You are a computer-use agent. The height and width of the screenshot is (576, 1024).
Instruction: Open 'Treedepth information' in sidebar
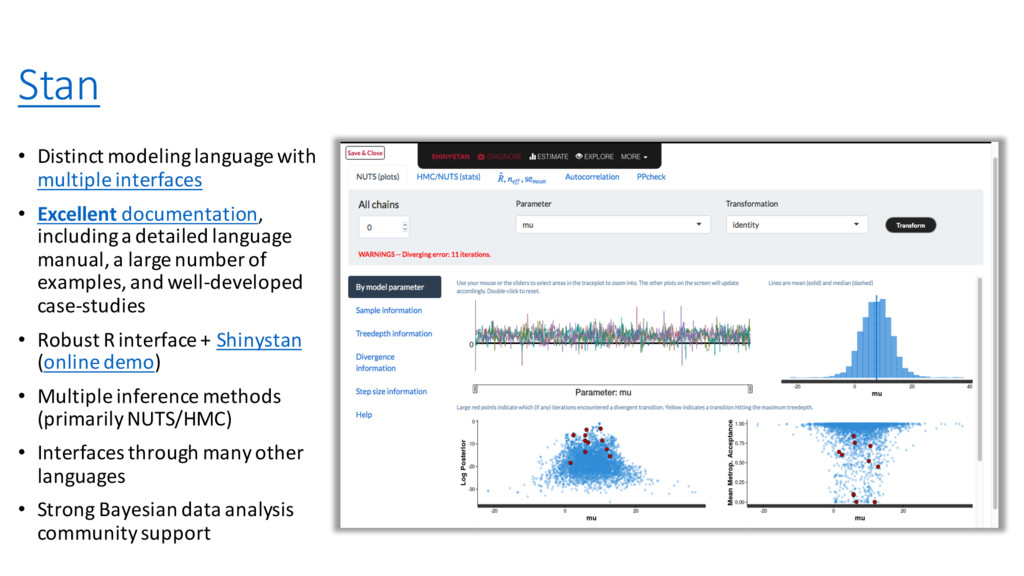[x=394, y=334]
